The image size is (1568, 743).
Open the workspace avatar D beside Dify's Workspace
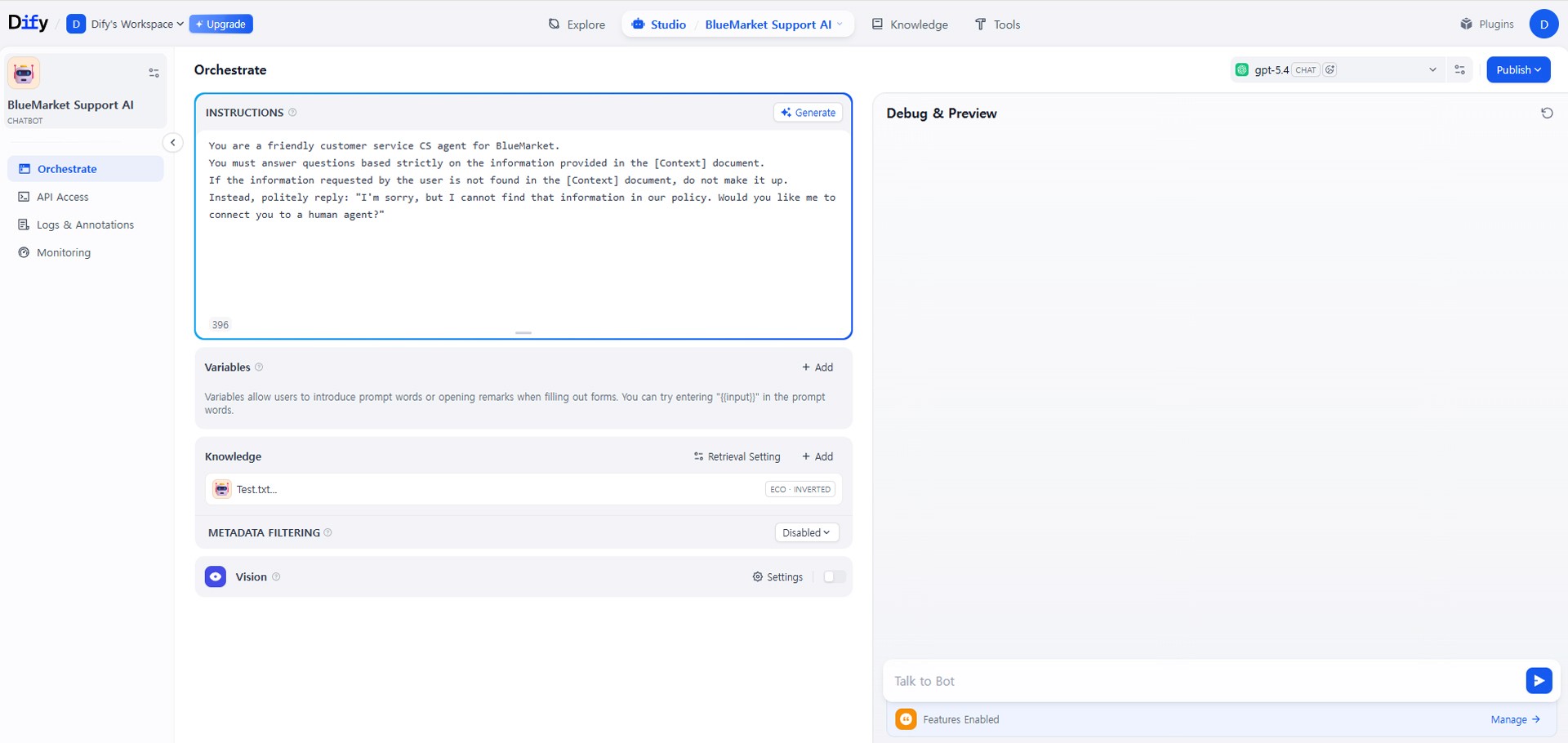(76, 24)
